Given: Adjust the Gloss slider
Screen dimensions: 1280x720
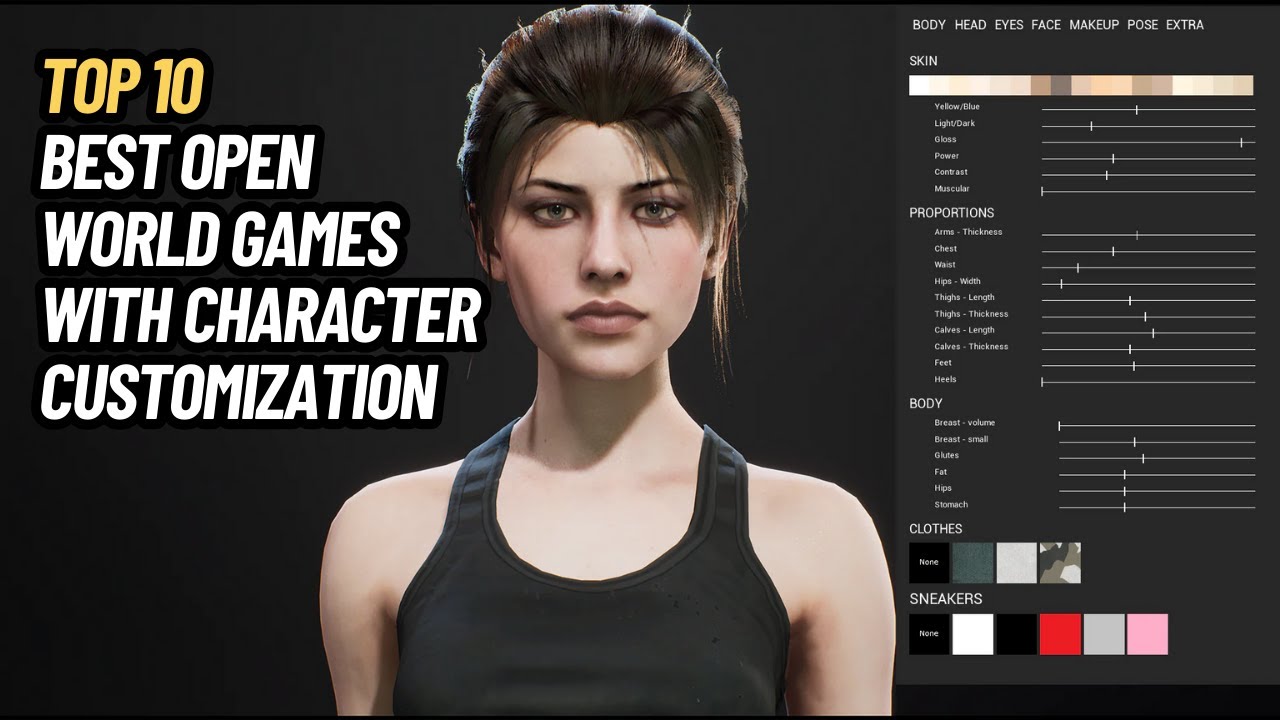Looking at the screenshot, I should tap(1241, 142).
